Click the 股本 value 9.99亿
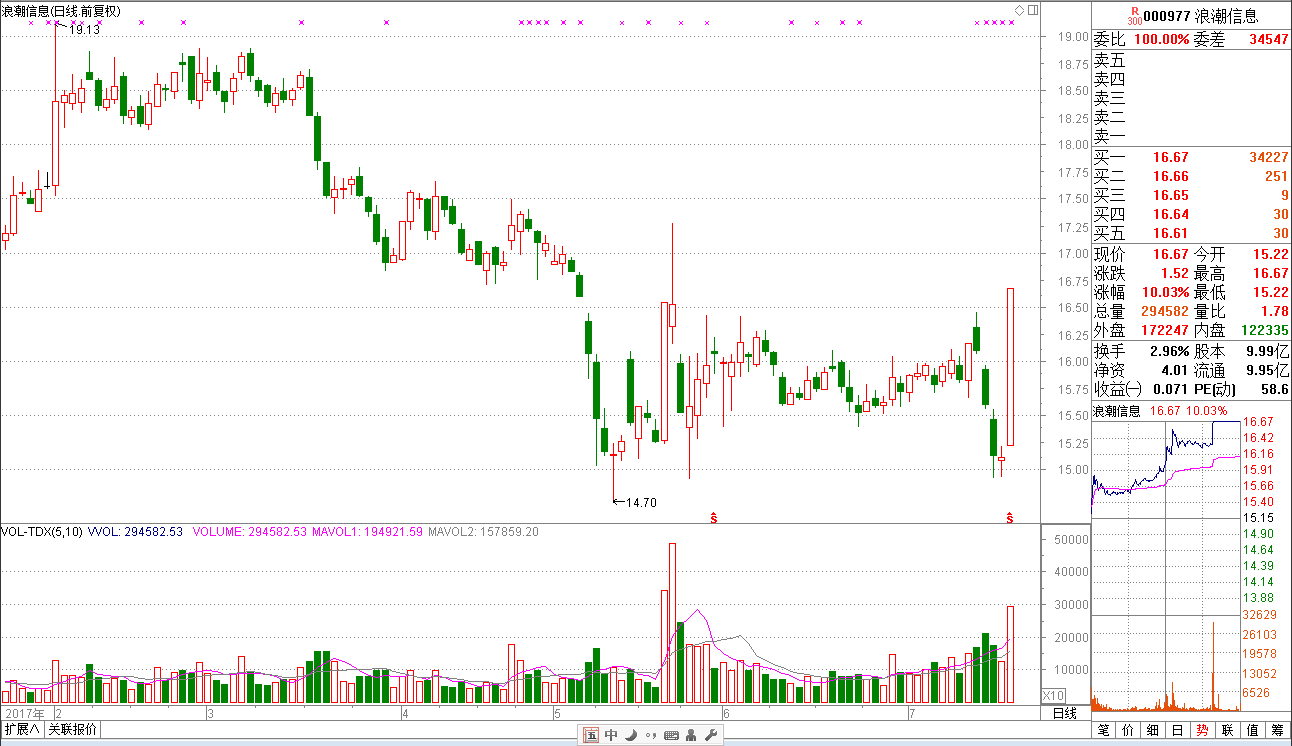Screen dimensions: 1292x746 1268,351
